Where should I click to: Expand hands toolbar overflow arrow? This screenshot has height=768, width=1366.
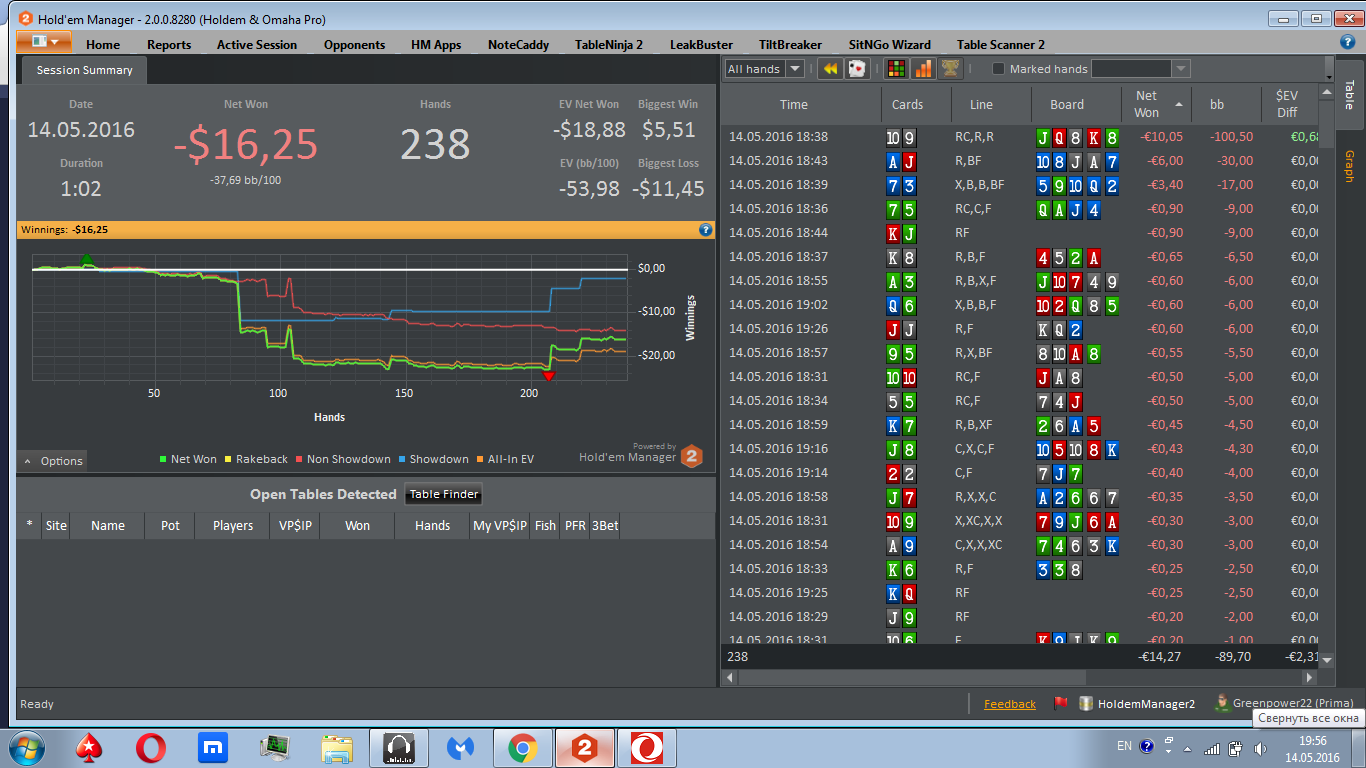1328,69
